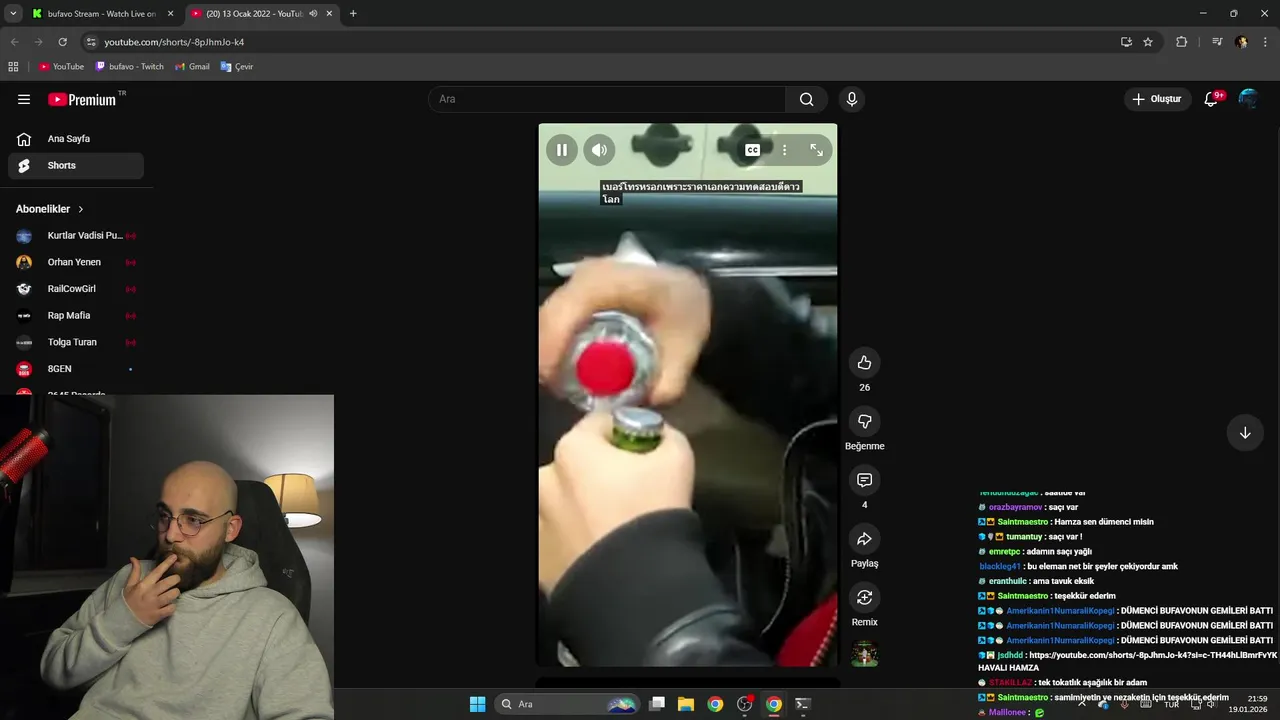
Task: Open Kurtlar Vadisi Pu... subscription channel
Action: (76, 236)
